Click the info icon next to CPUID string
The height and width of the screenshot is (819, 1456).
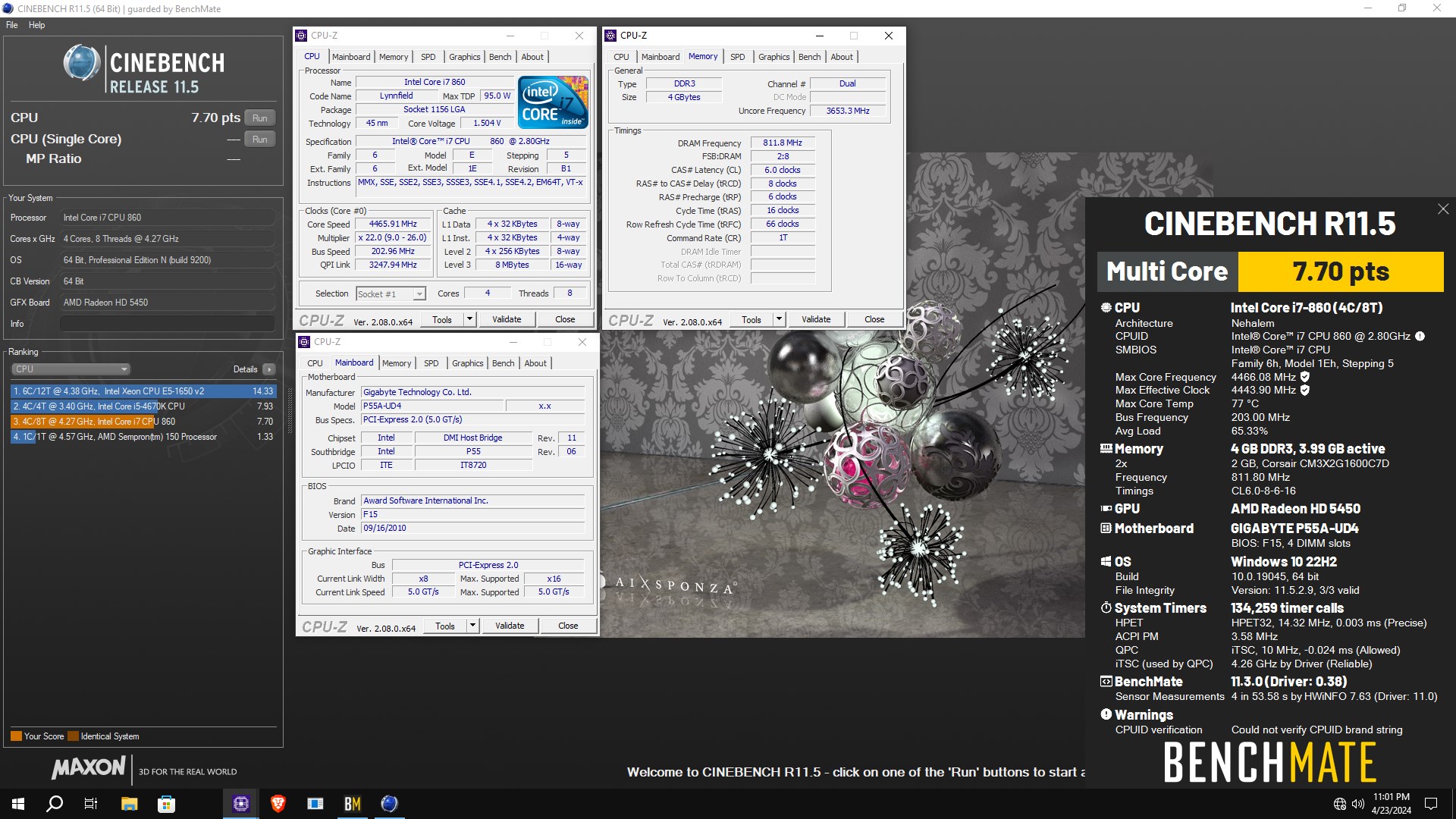1420,336
